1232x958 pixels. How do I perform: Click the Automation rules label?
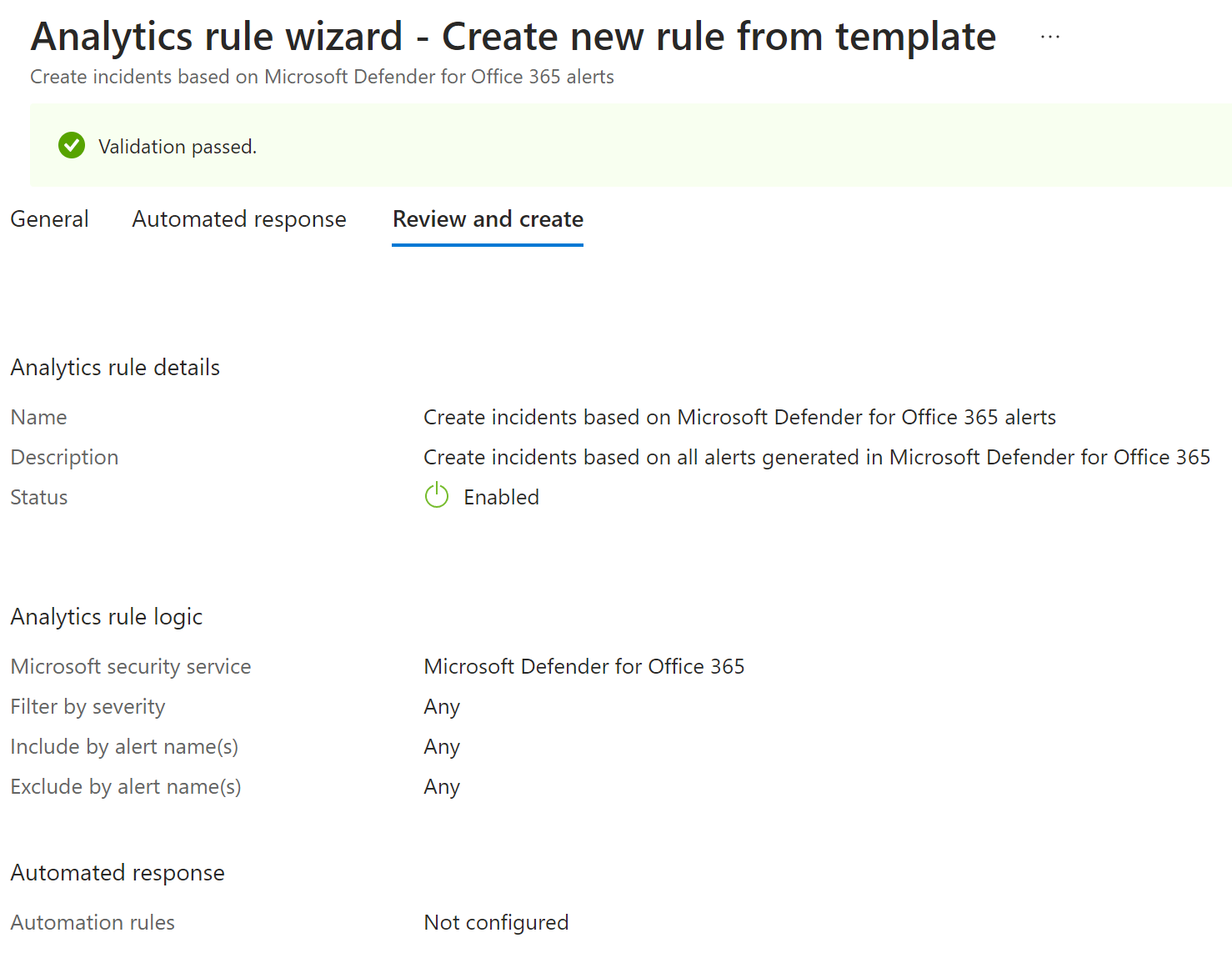pos(93,922)
